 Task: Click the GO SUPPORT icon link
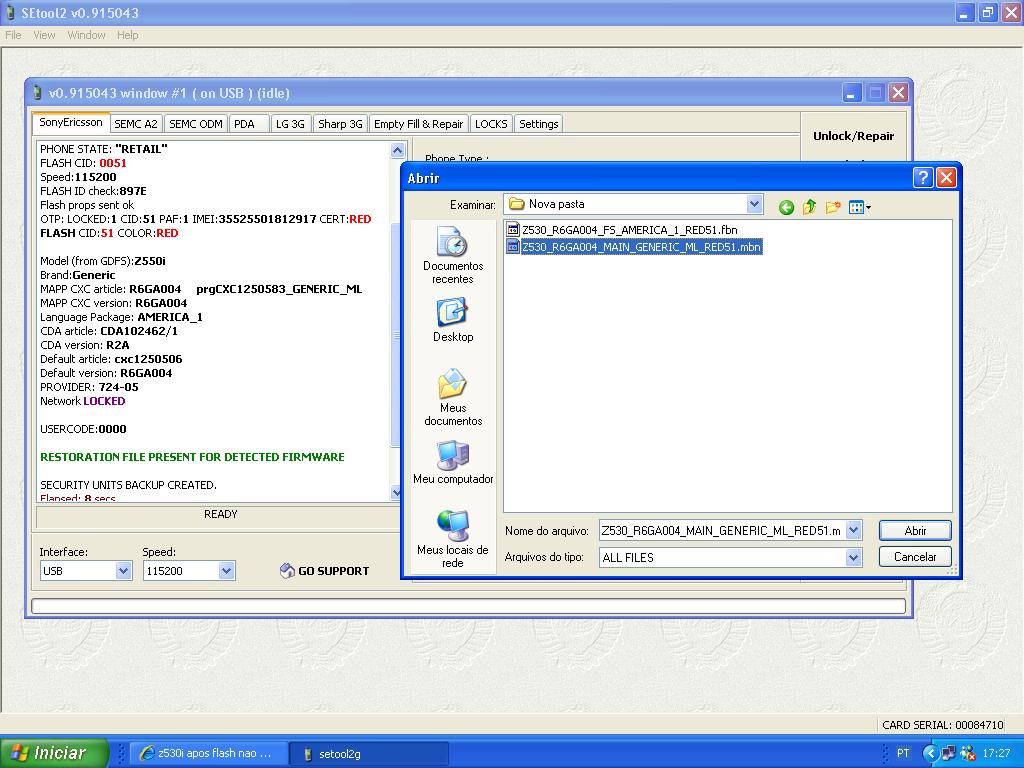pos(325,571)
